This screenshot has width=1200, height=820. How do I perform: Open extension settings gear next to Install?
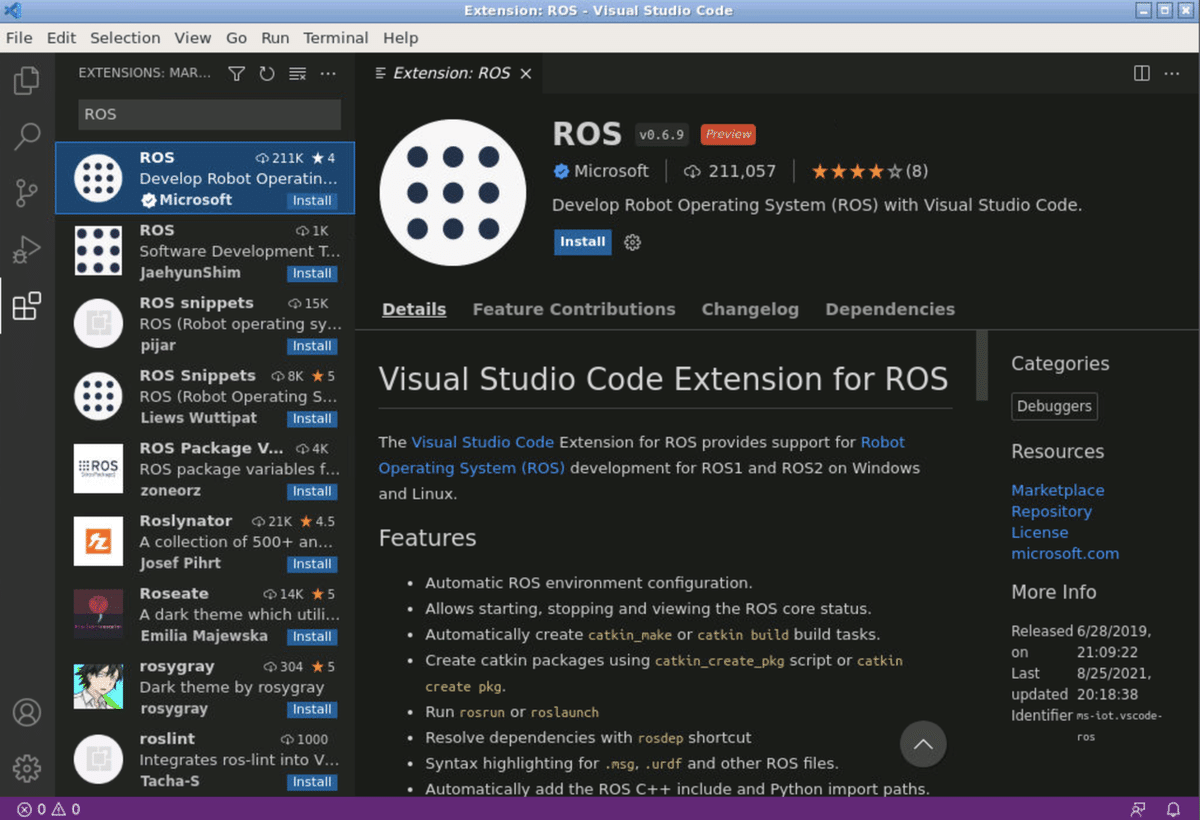(x=632, y=242)
